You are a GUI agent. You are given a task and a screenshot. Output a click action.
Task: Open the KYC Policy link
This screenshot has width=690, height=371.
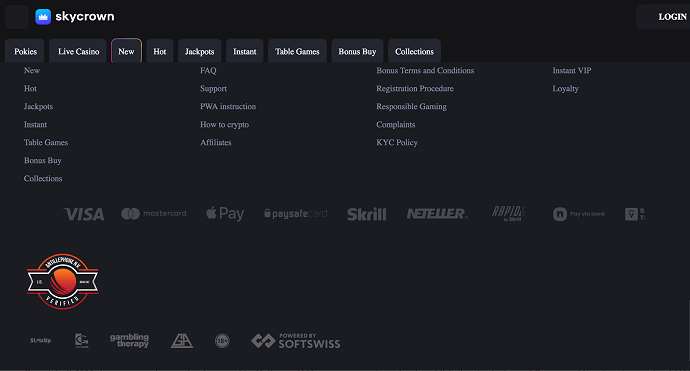[x=397, y=143]
